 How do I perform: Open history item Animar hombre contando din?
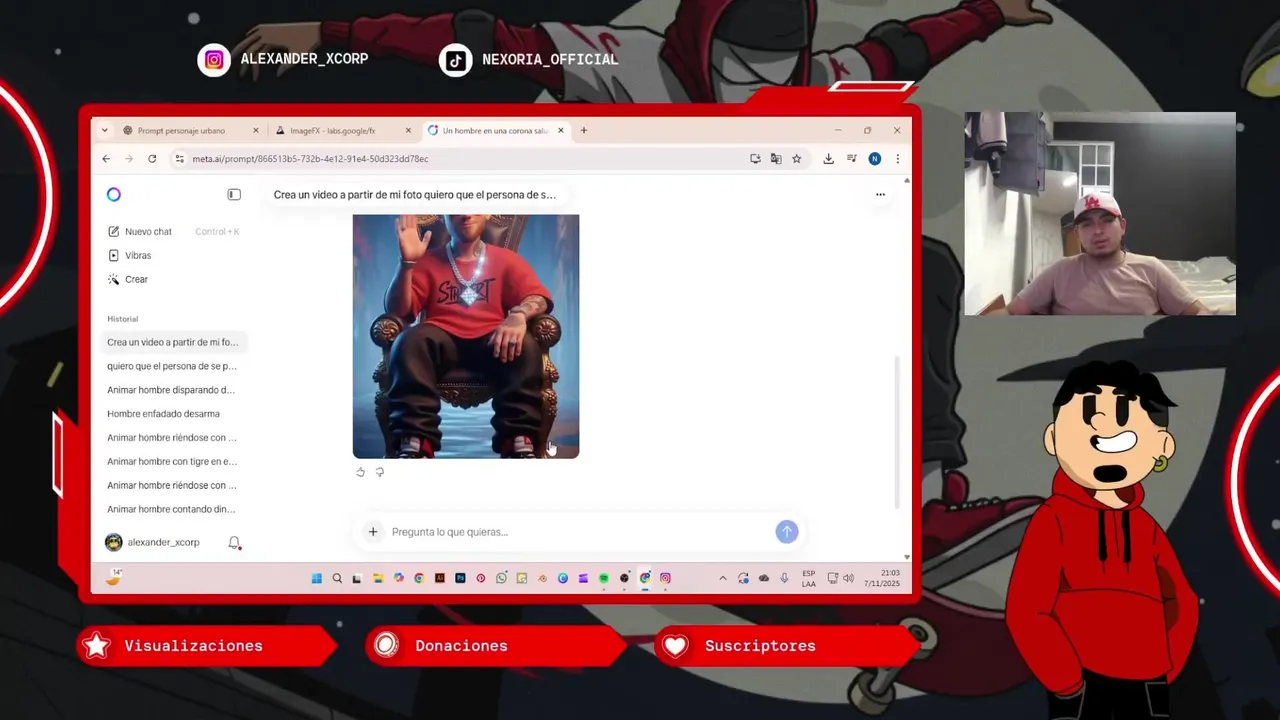[x=174, y=509]
